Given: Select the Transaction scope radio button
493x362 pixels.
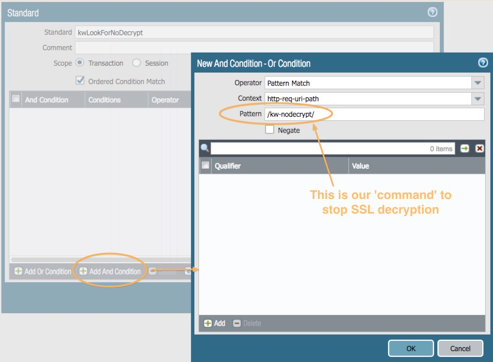Looking at the screenshot, I should (x=79, y=63).
